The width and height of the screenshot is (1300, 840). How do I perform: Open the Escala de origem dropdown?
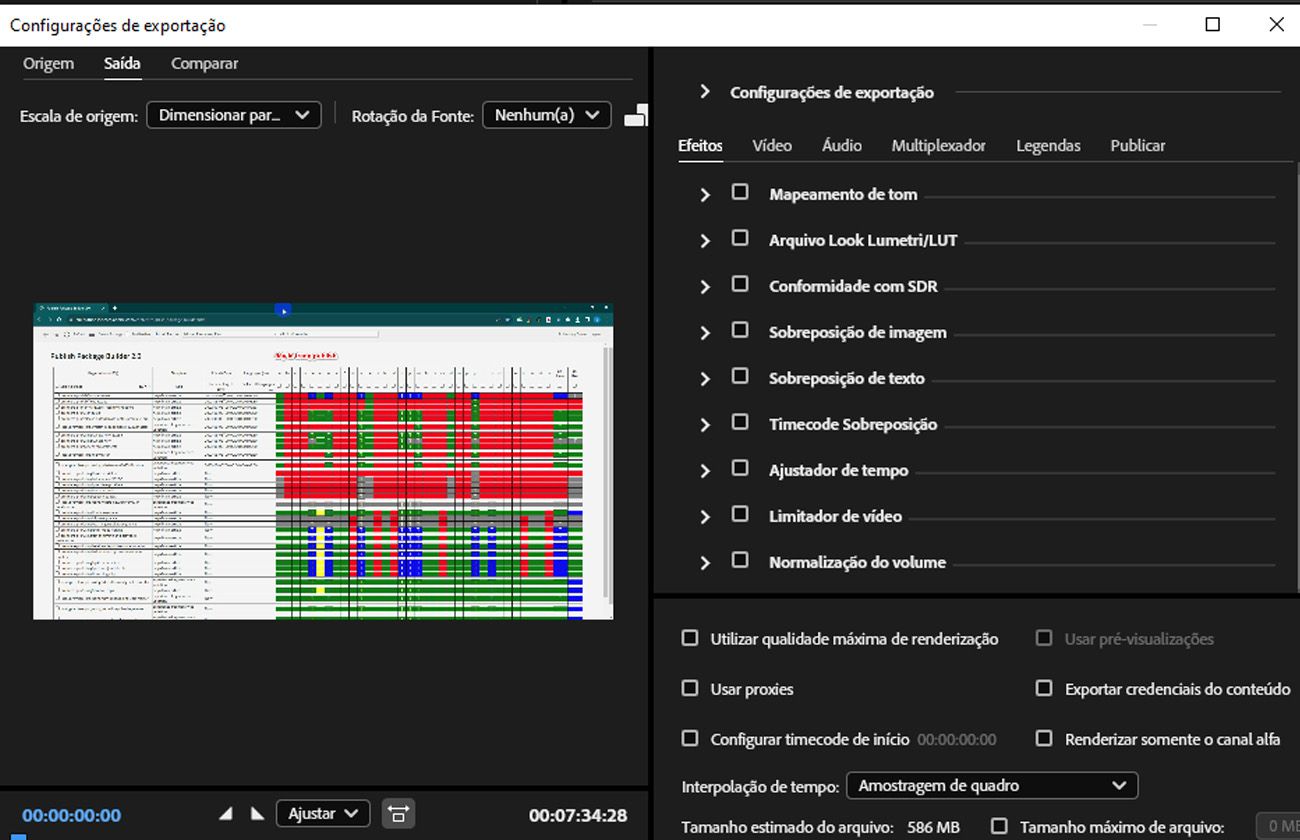click(233, 114)
